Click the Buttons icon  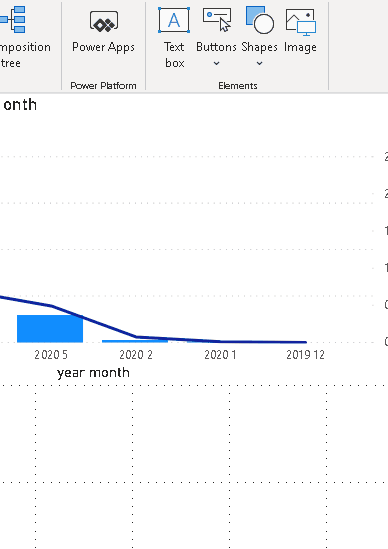[217, 20]
